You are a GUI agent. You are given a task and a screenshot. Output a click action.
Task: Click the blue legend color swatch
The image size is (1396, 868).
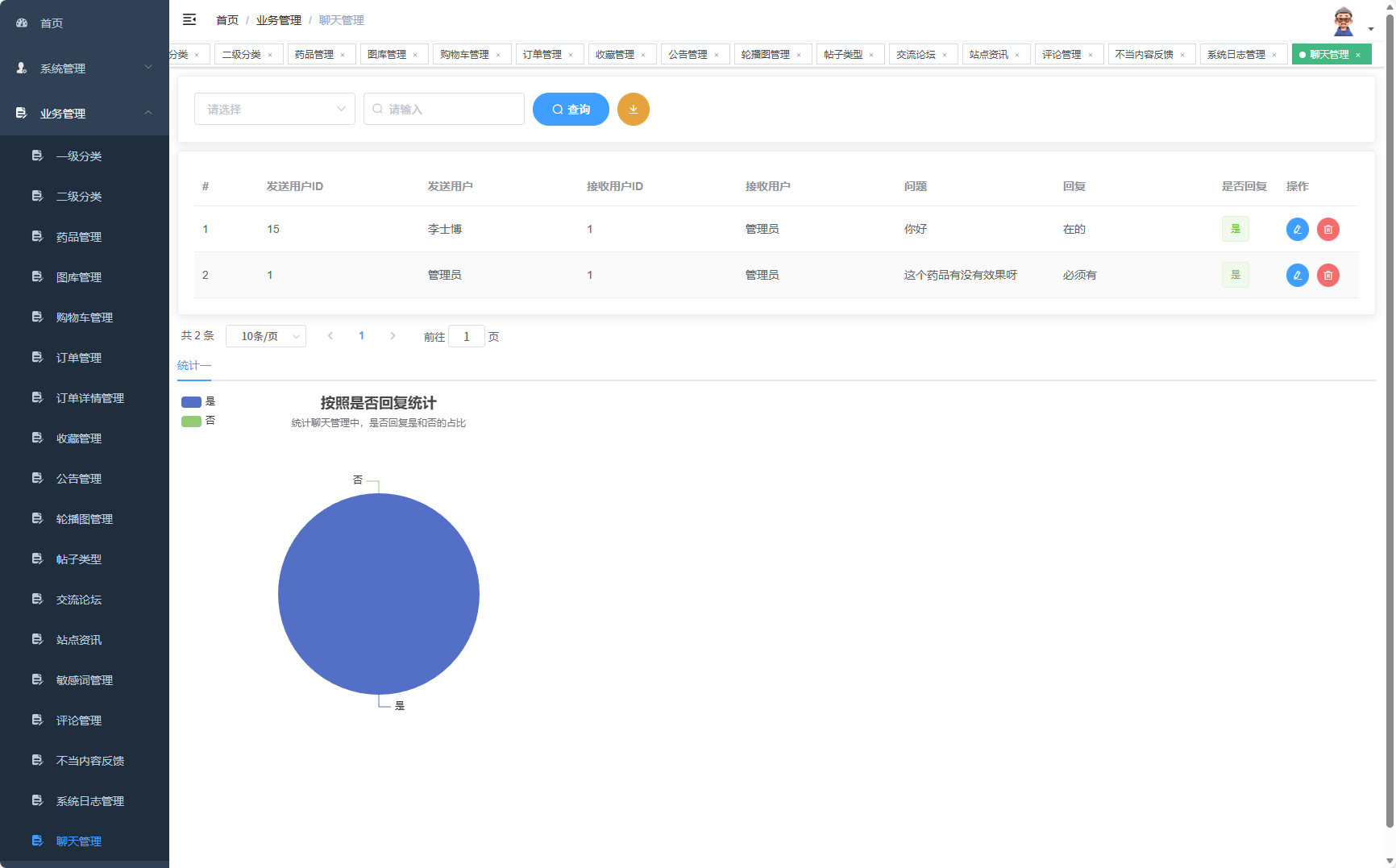pos(191,401)
